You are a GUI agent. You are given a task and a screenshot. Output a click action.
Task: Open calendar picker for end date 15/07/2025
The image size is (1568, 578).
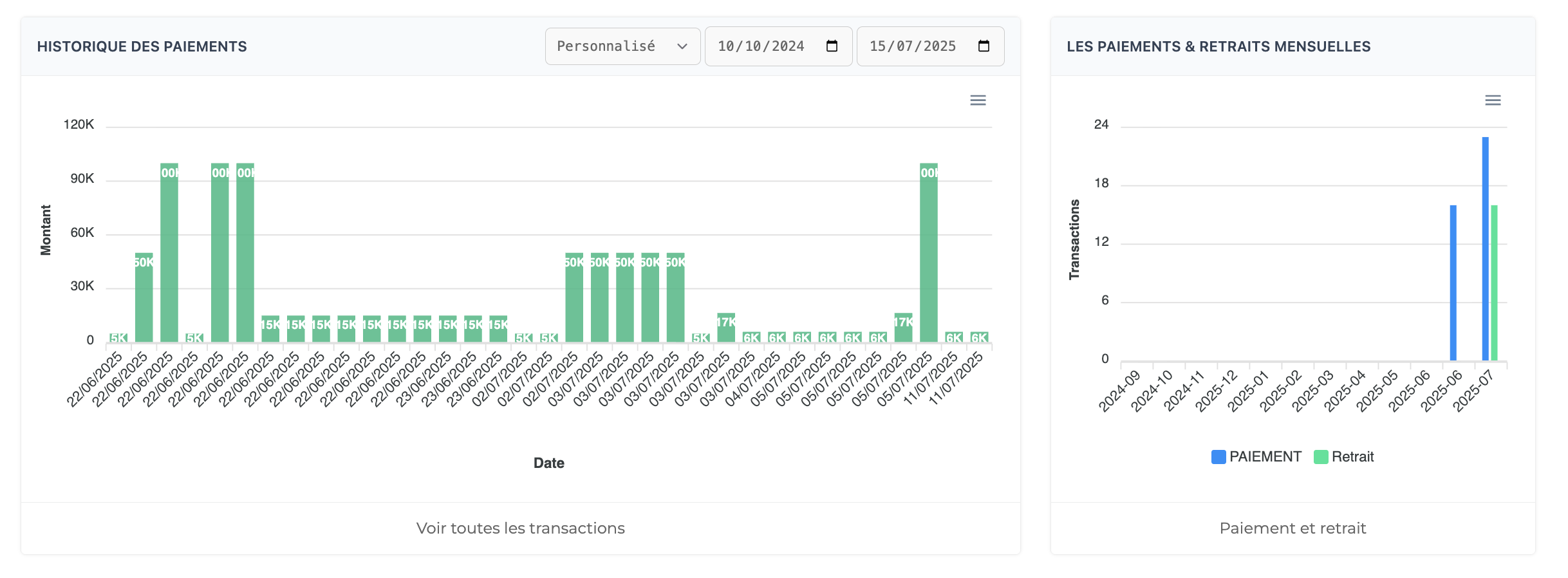pyautogui.click(x=984, y=46)
